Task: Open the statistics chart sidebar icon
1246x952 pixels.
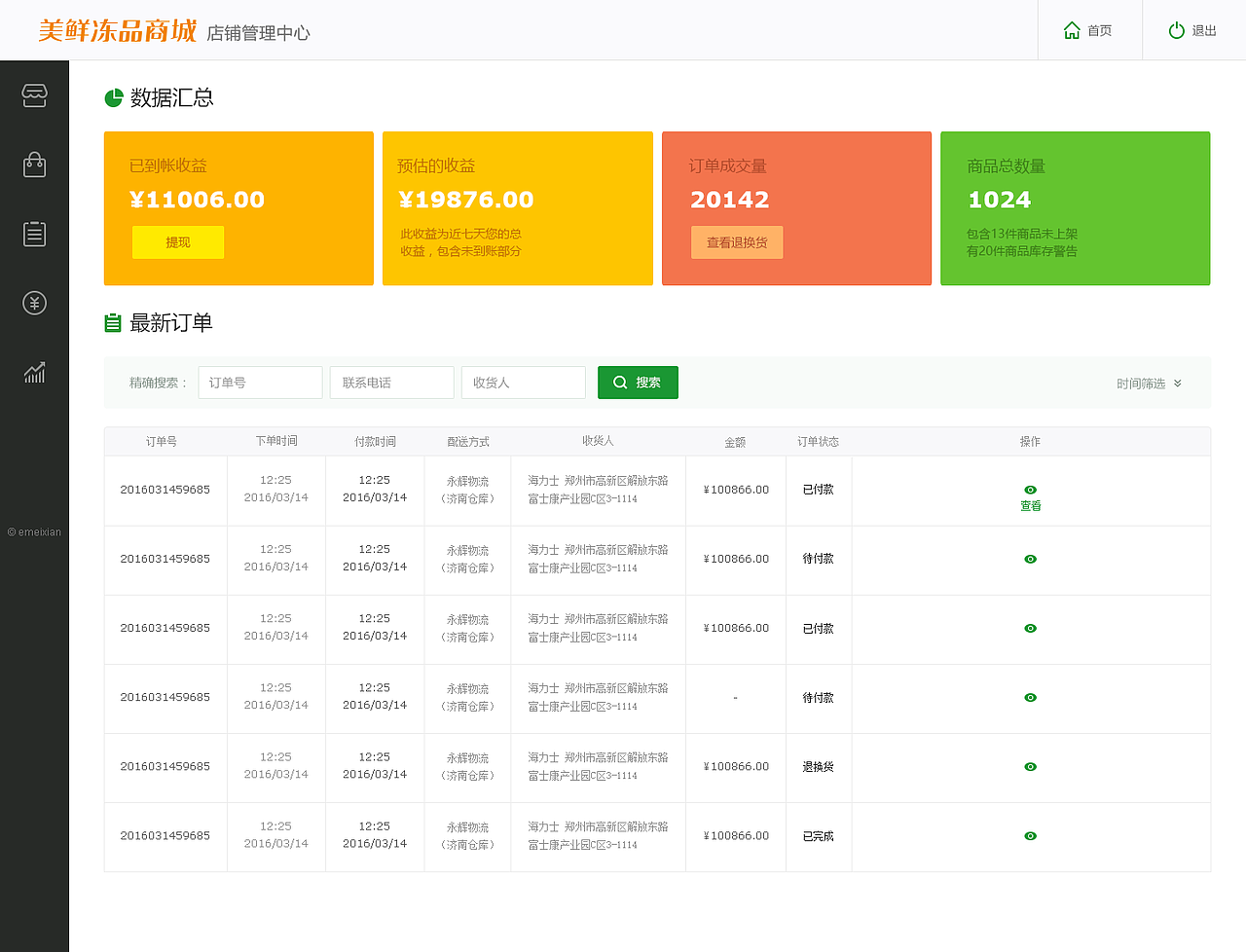Action: click(x=34, y=372)
